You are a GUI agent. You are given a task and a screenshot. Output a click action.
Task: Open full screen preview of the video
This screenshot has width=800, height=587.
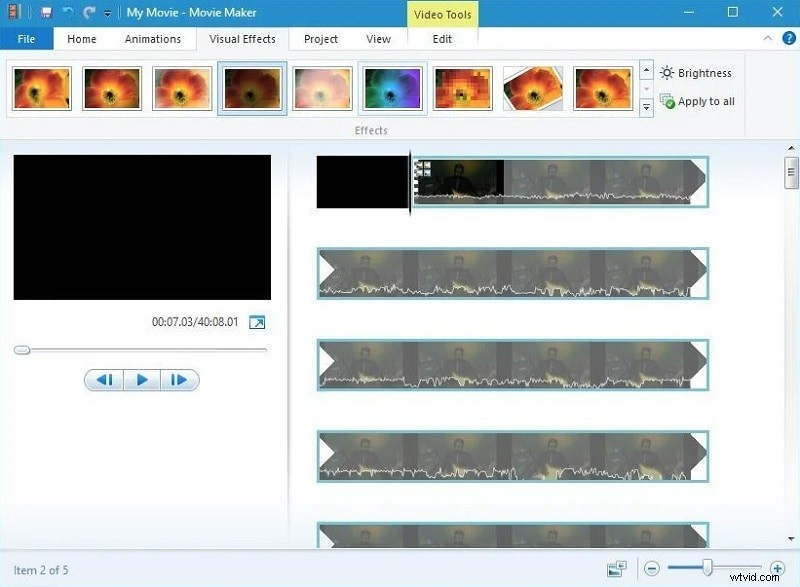click(x=257, y=322)
